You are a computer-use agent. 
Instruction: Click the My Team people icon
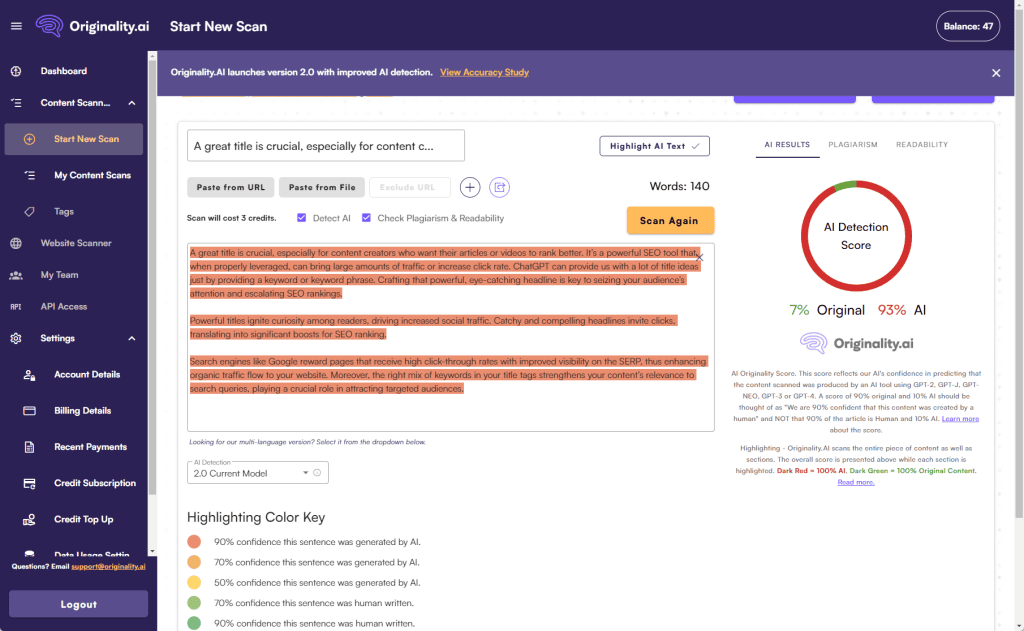tap(16, 275)
